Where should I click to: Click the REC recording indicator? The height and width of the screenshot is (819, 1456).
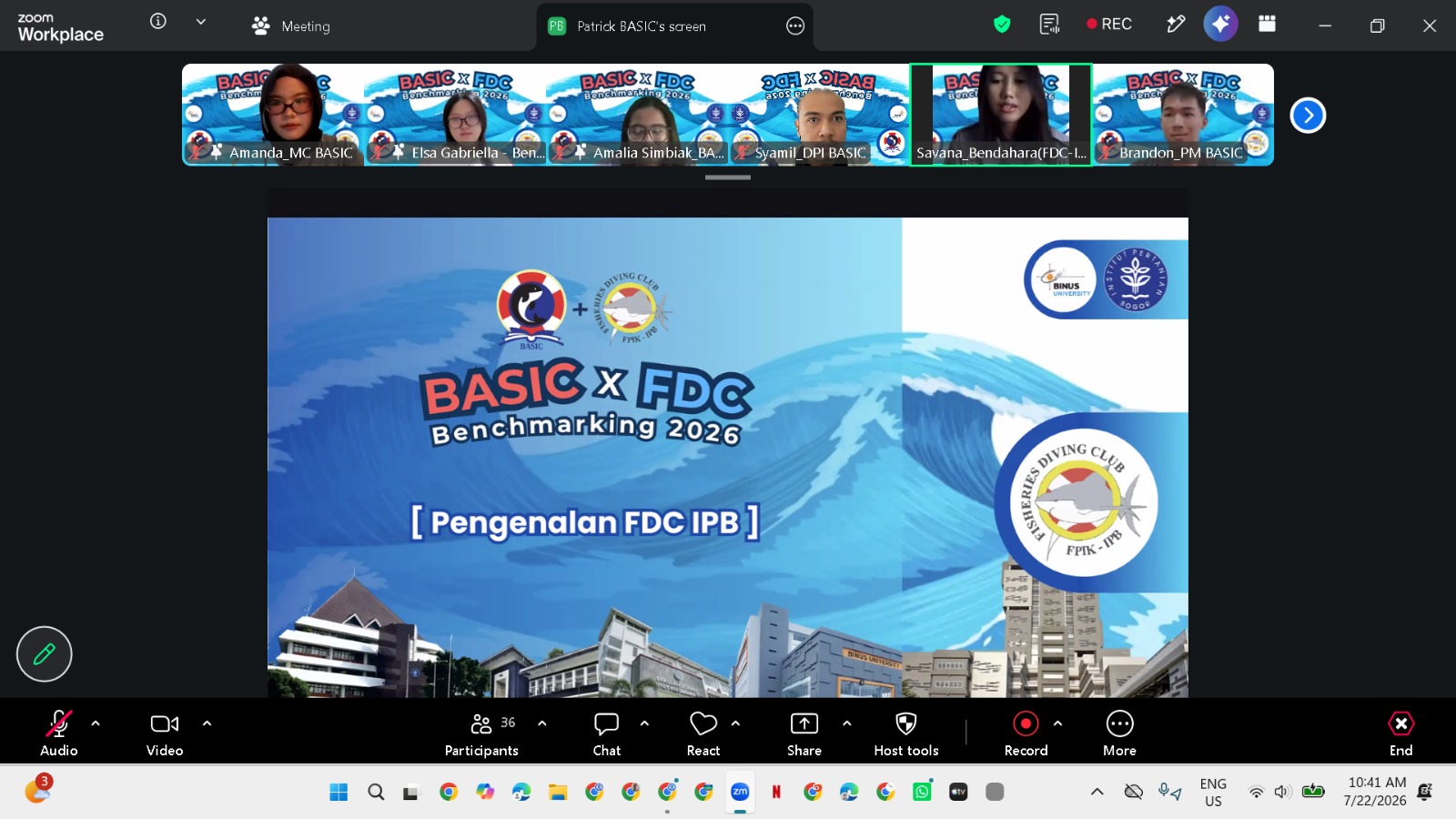click(x=1109, y=25)
